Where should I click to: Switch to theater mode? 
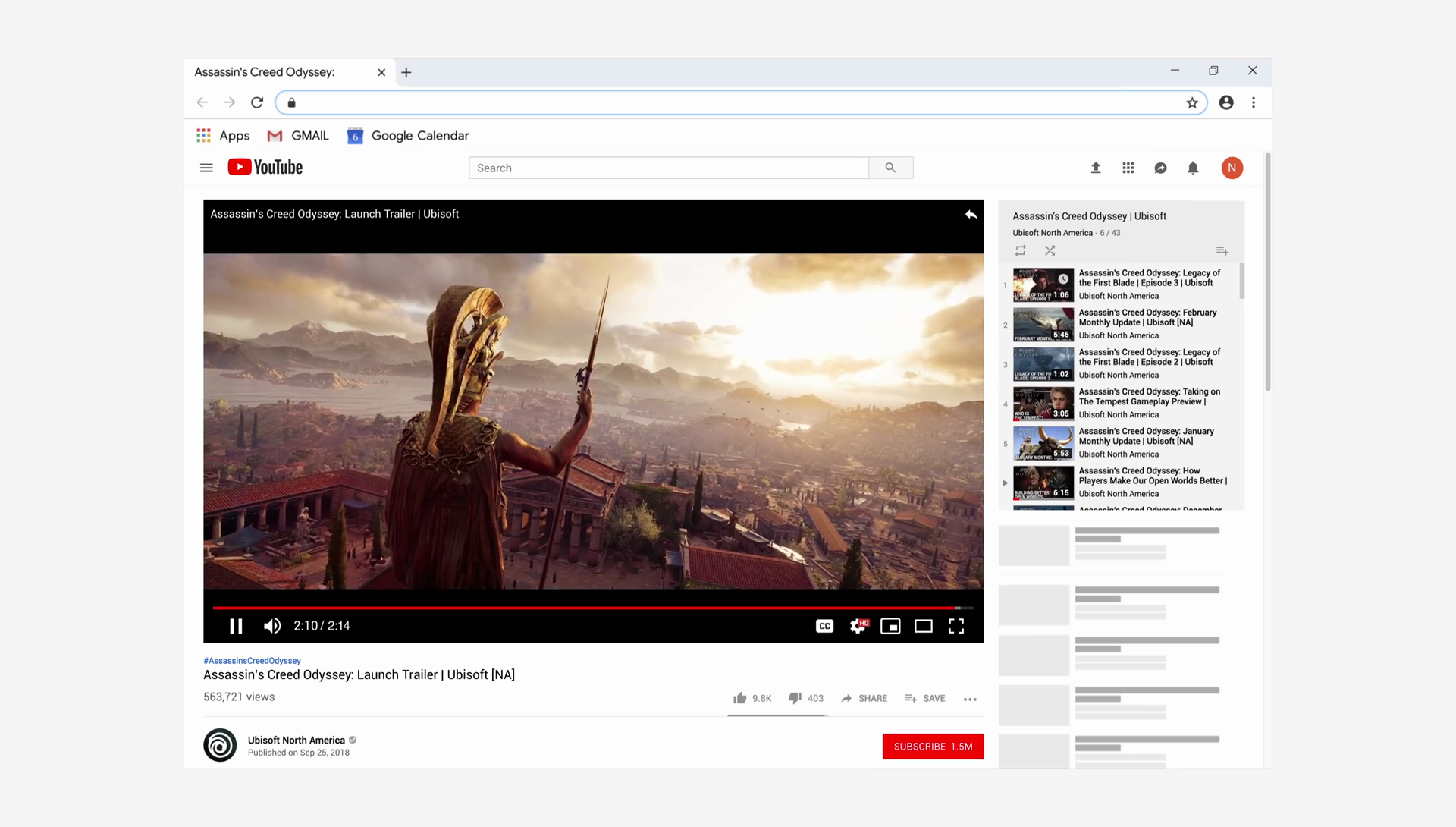[x=923, y=626]
